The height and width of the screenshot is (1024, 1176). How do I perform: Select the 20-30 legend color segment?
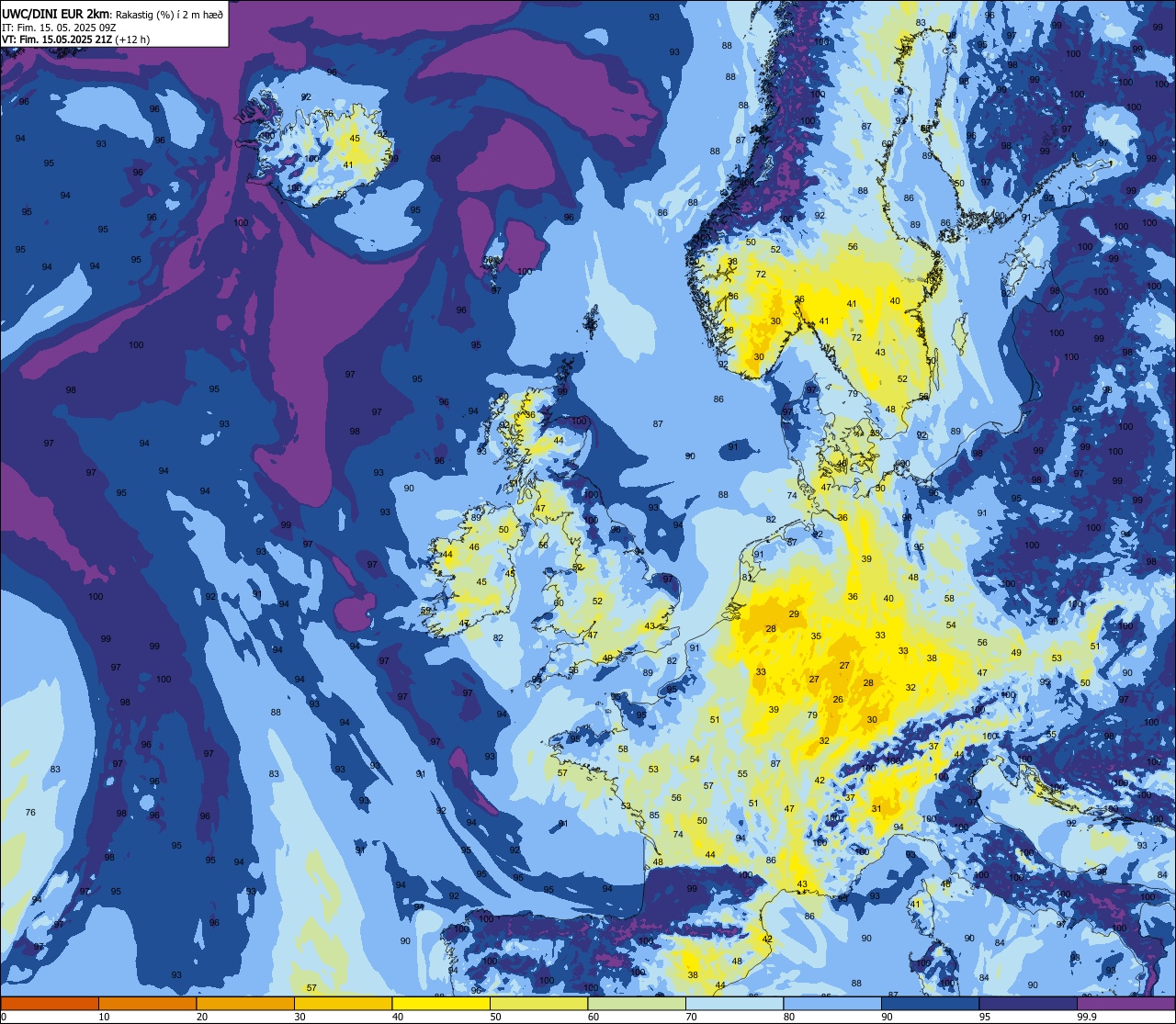point(245,1004)
